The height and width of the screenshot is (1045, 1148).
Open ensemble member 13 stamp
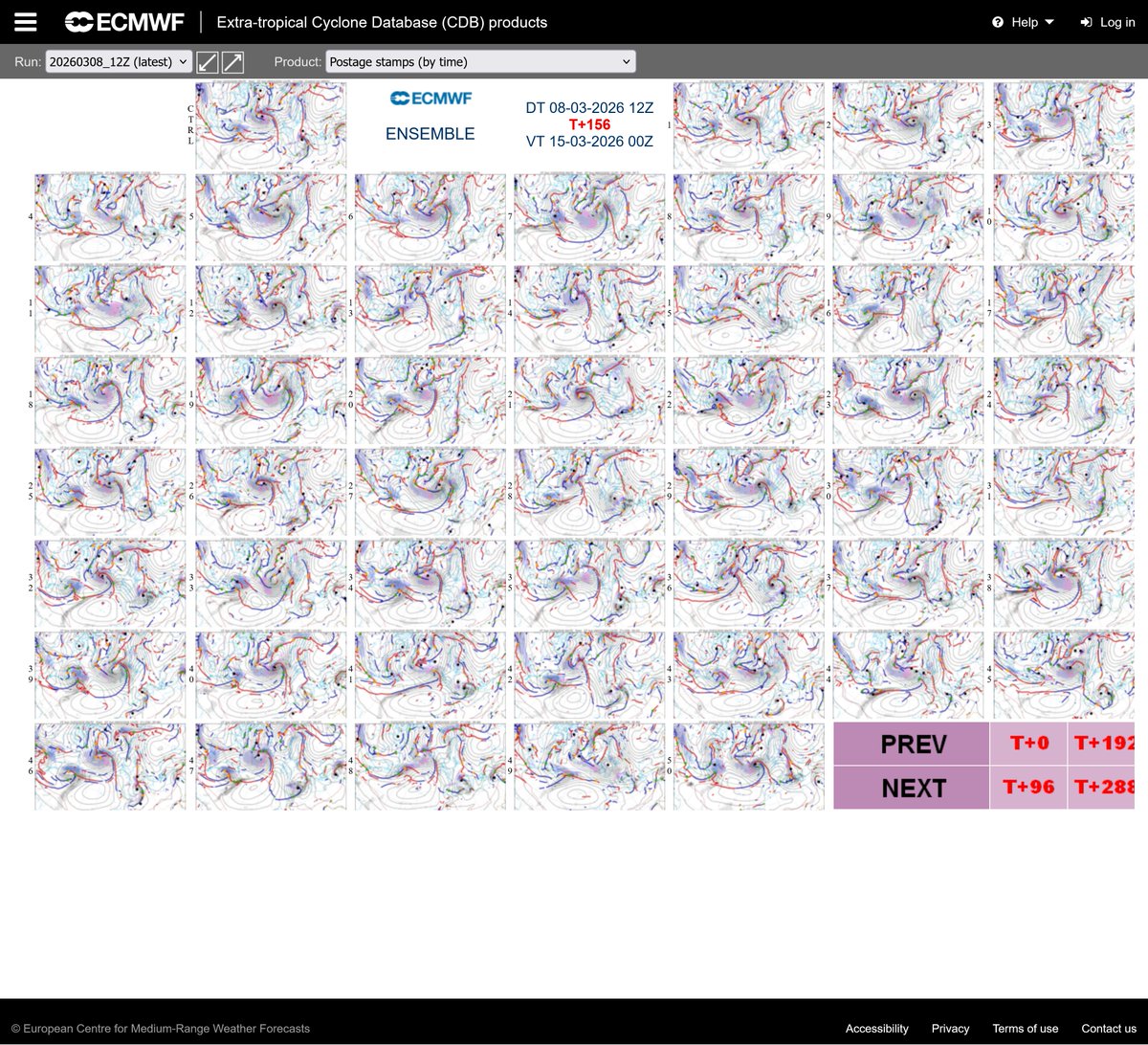[x=430, y=310]
